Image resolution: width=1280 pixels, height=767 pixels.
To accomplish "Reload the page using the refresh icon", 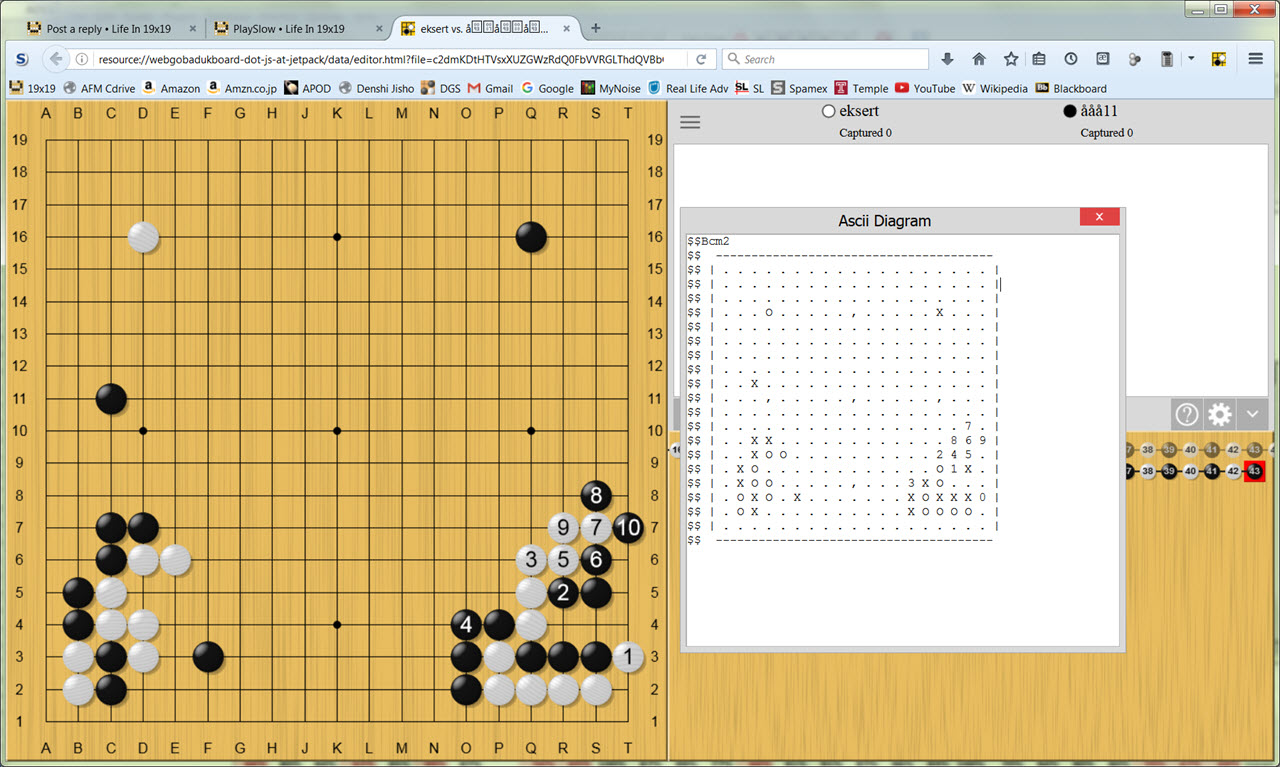I will point(701,59).
